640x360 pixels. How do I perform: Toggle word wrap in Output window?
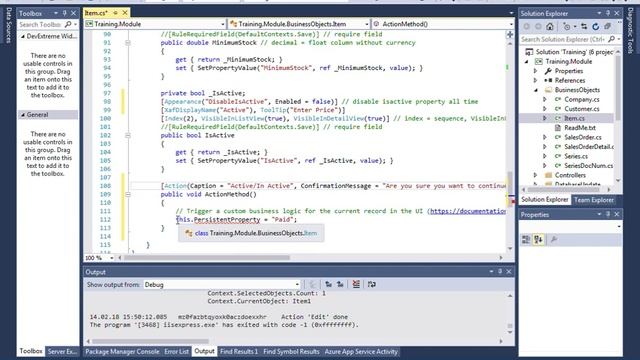tap(371, 284)
